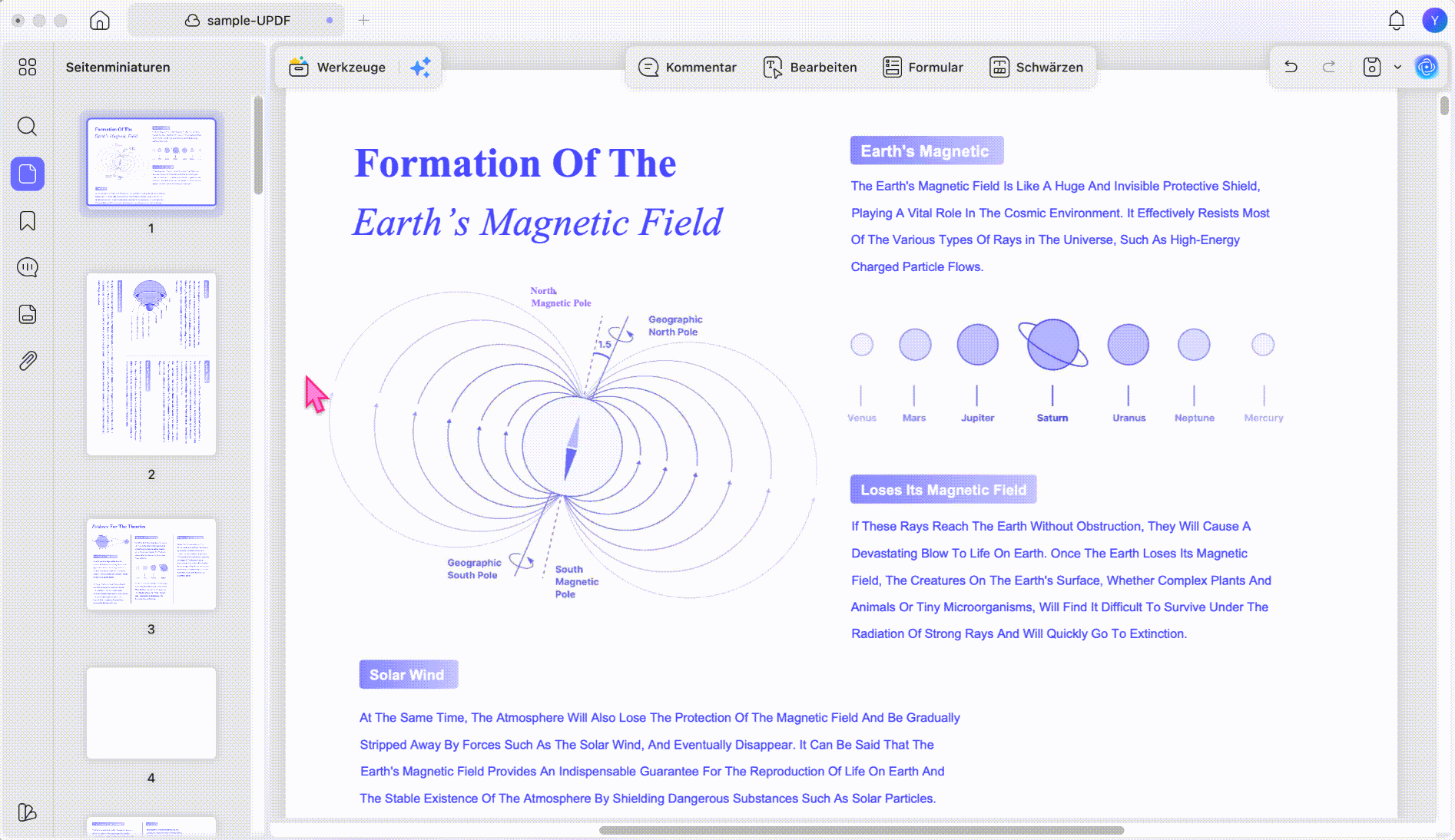Open the sidebar icon under the comments icon

click(x=28, y=314)
